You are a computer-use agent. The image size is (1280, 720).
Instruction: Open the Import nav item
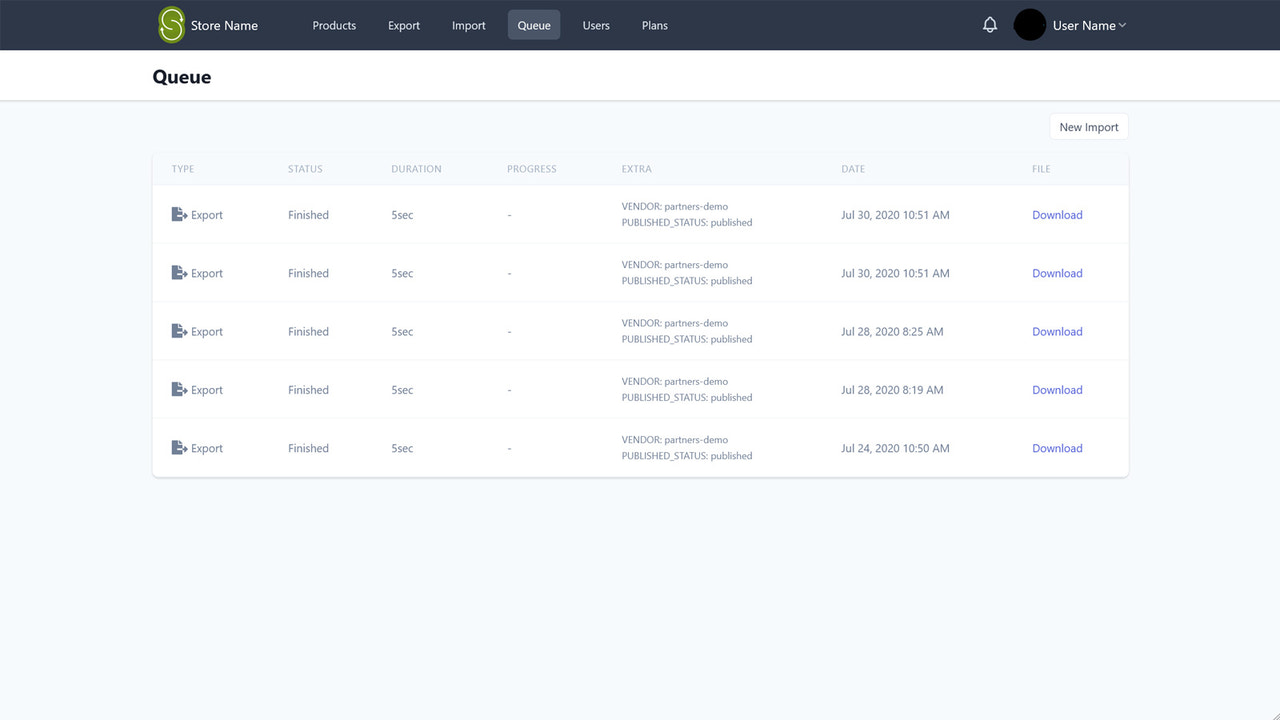tap(469, 25)
